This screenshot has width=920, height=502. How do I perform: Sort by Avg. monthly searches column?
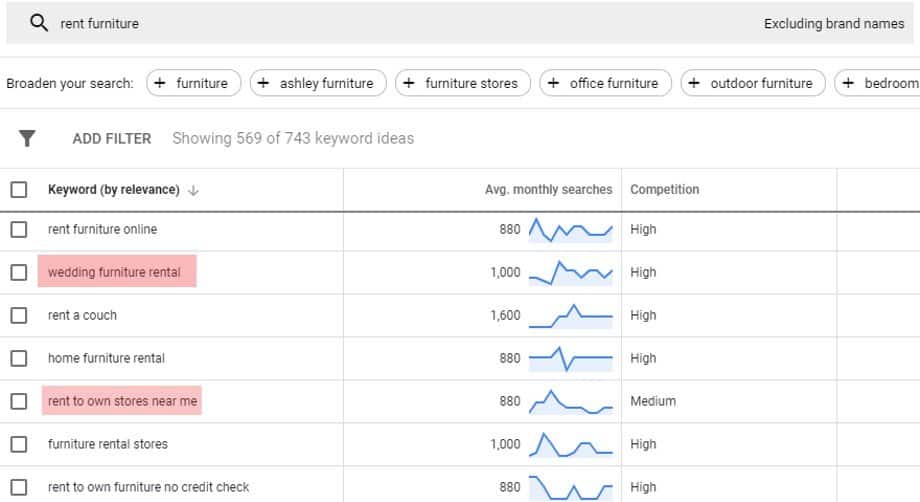pos(548,190)
